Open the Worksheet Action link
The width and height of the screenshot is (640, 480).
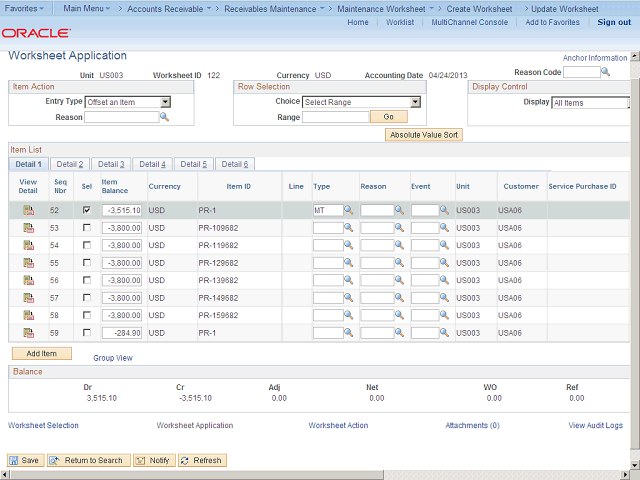click(338, 426)
